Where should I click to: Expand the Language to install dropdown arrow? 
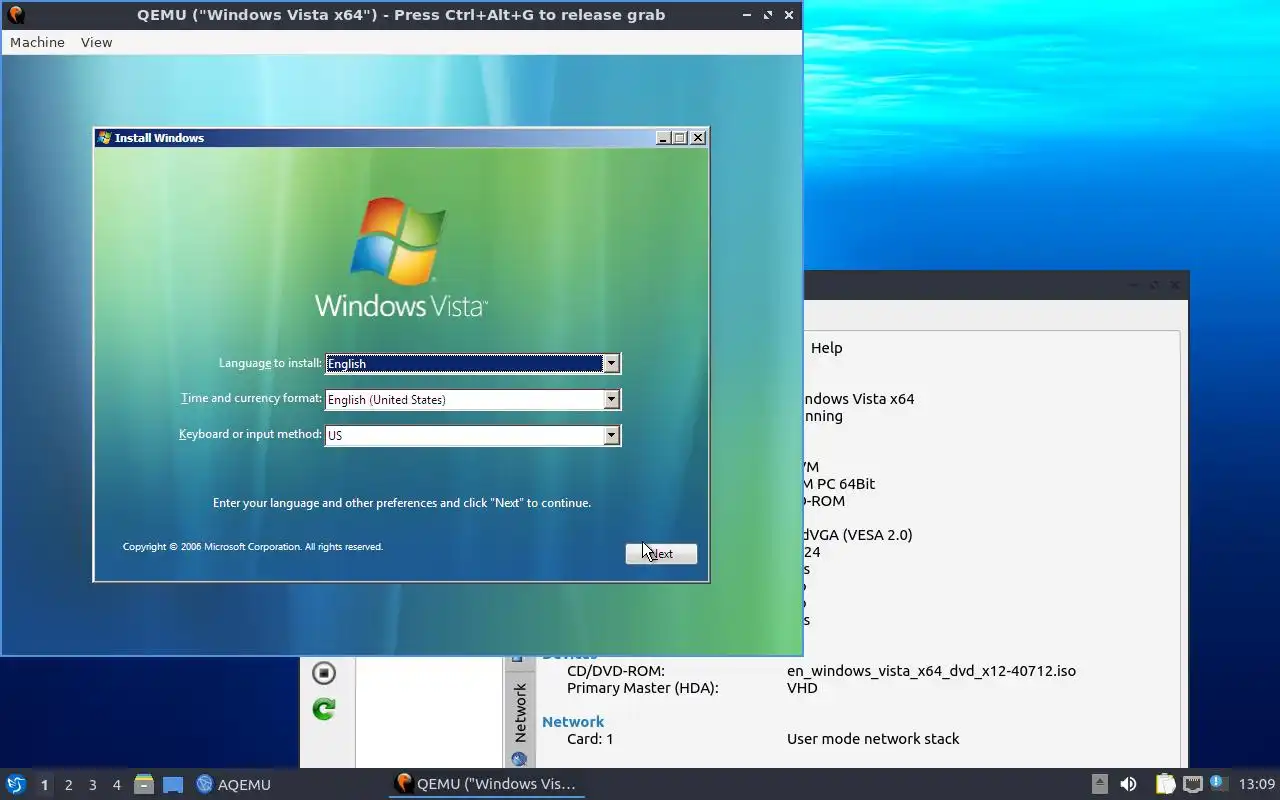[x=611, y=363]
